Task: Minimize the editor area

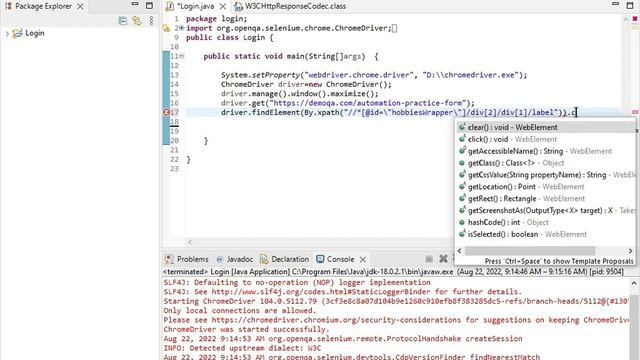Action: [616, 4]
